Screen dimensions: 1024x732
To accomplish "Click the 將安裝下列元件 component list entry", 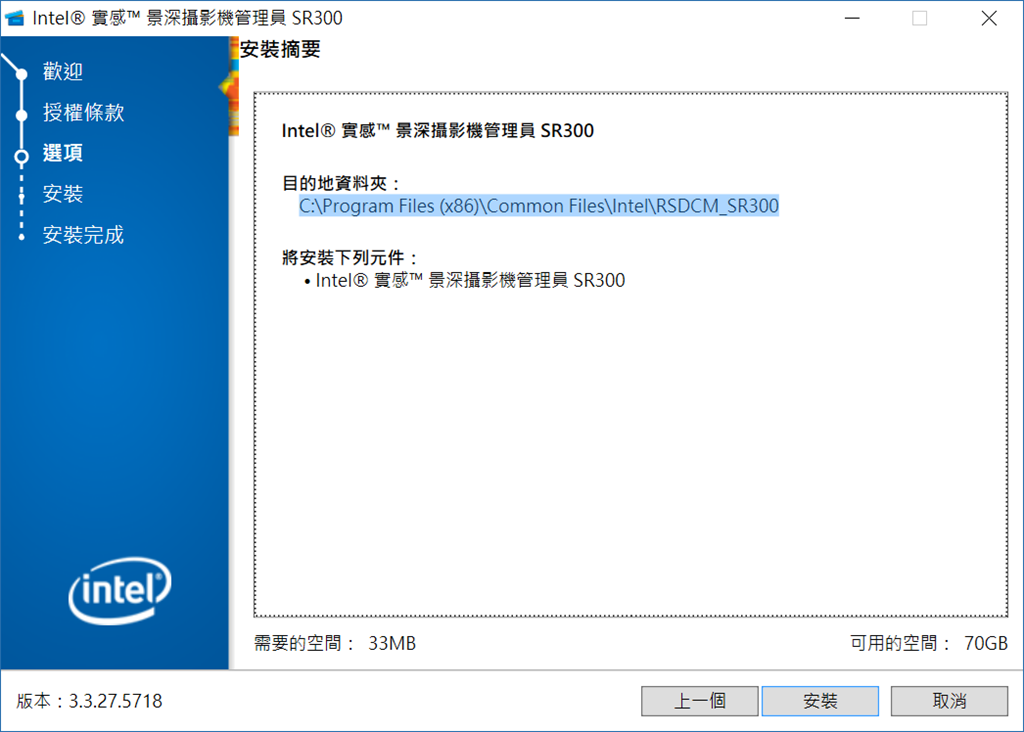I will 464,280.
